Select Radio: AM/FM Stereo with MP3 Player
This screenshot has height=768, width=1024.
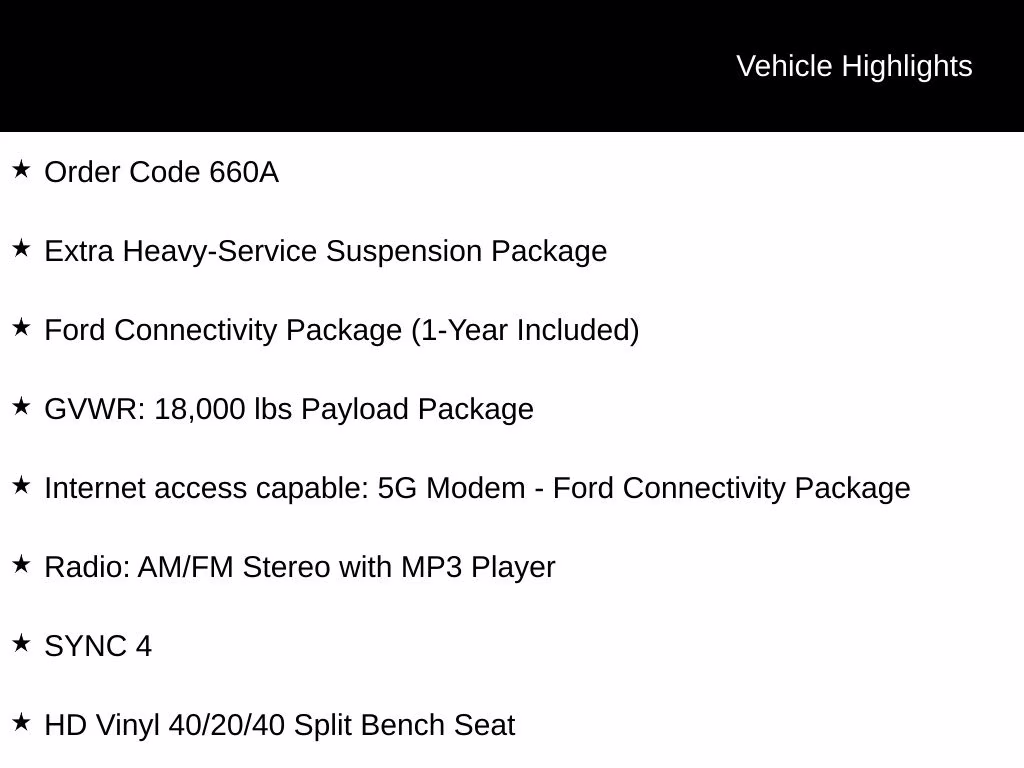pyautogui.click(x=300, y=568)
